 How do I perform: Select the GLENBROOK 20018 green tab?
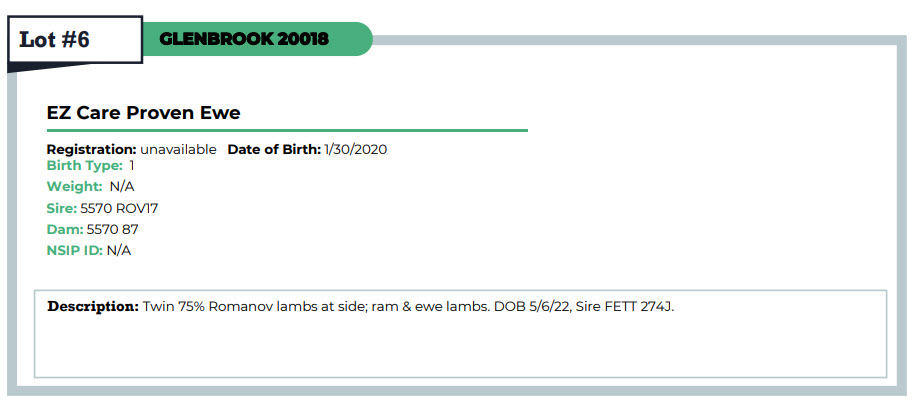[x=257, y=40]
